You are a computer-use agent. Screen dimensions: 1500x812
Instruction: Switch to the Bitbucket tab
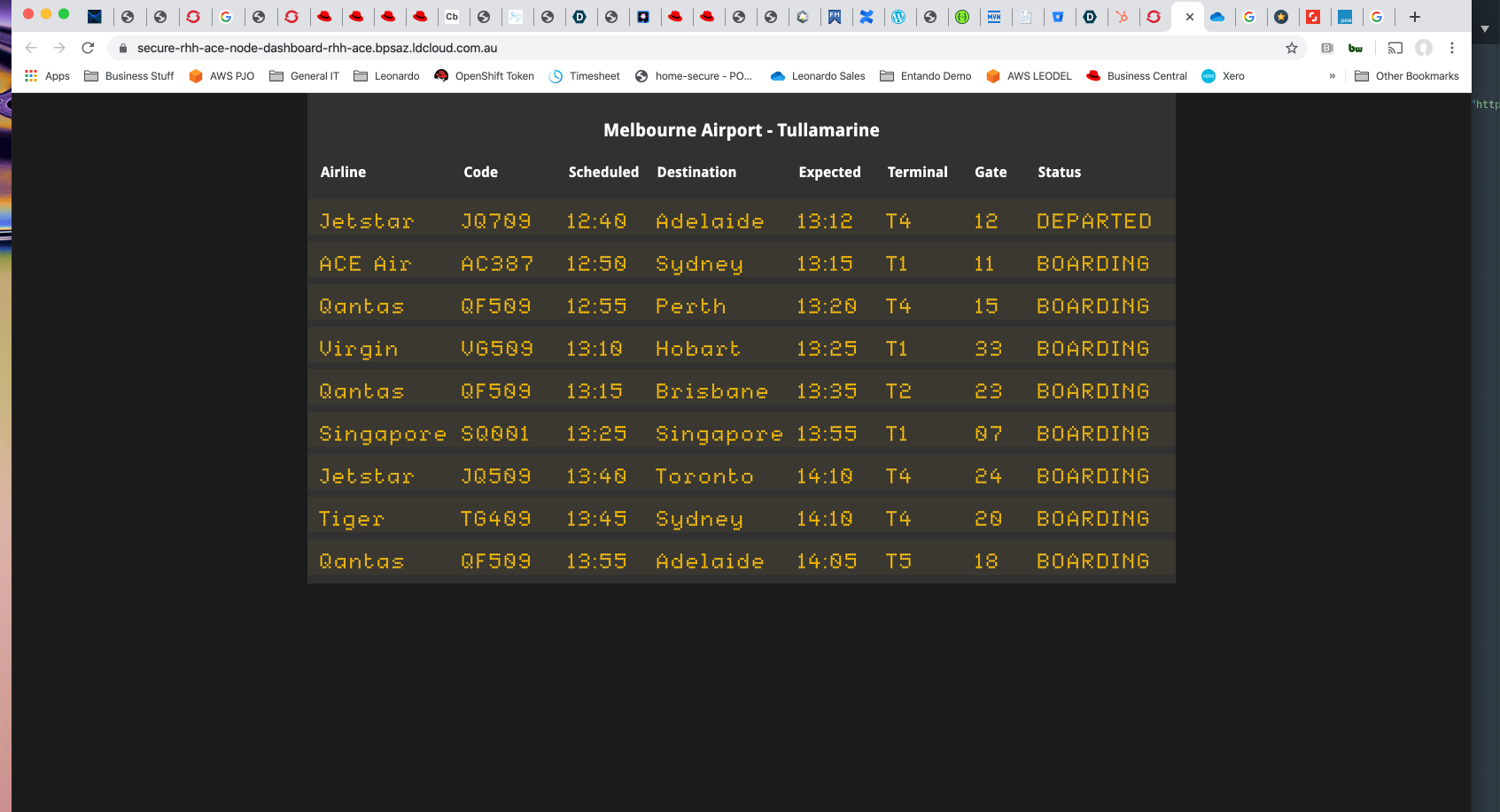click(1058, 17)
